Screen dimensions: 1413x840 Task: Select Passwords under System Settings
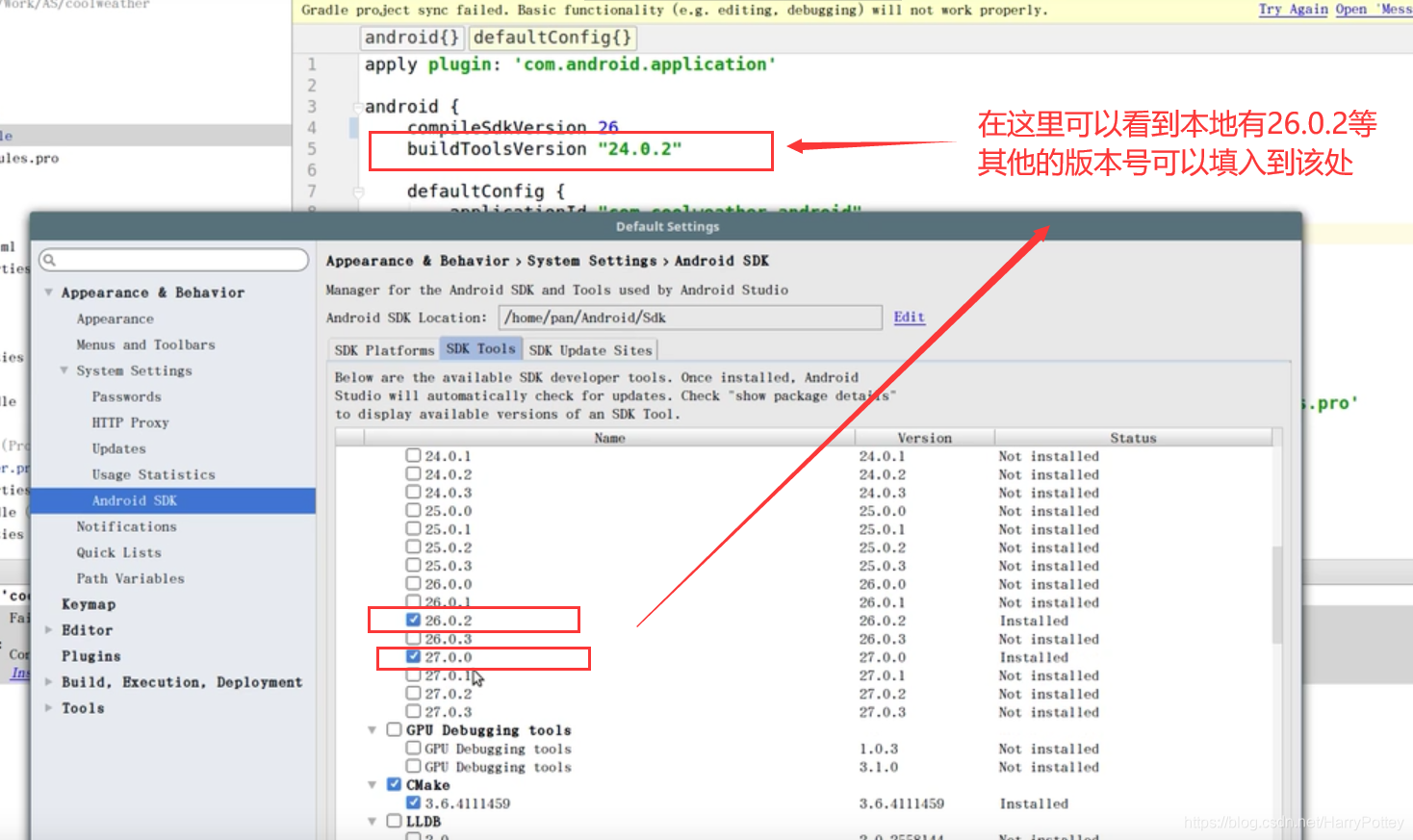[x=126, y=396]
